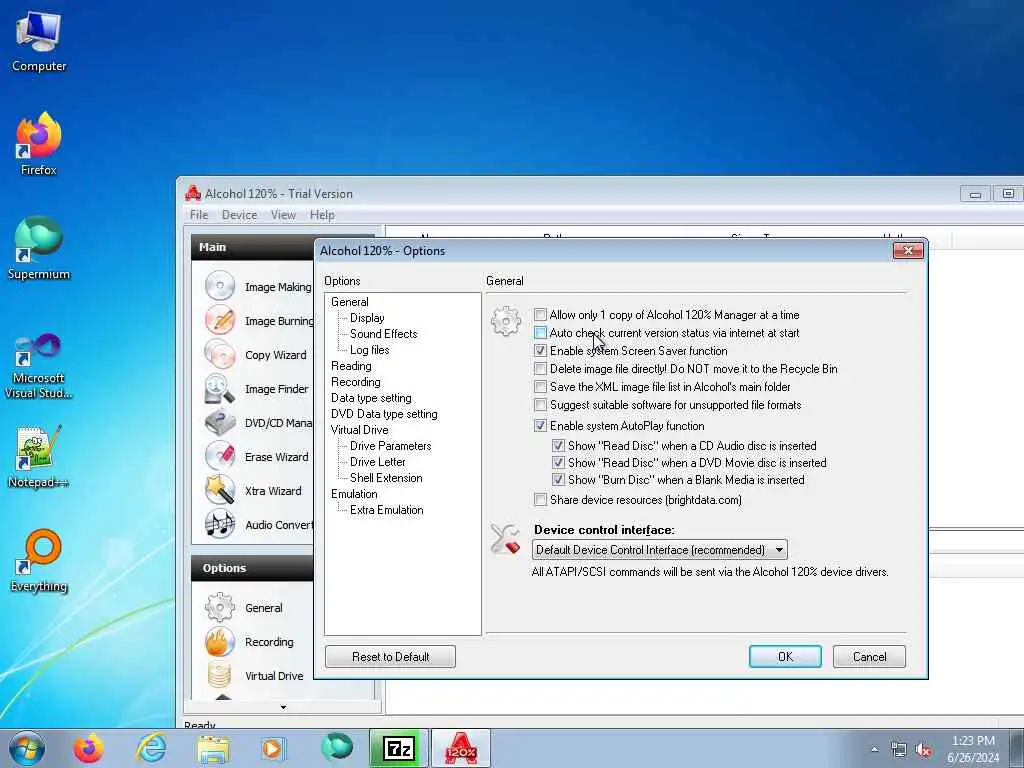Select Emulation in Options tree
Screen dimensions: 1024x768
click(354, 494)
